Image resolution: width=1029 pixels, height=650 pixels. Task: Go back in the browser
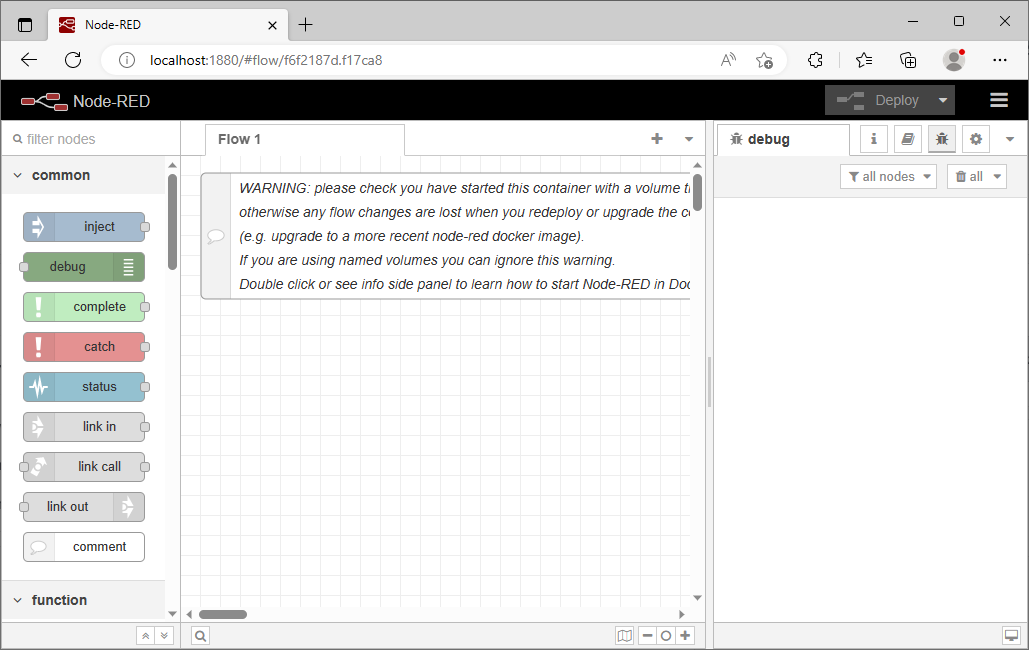pos(29,60)
